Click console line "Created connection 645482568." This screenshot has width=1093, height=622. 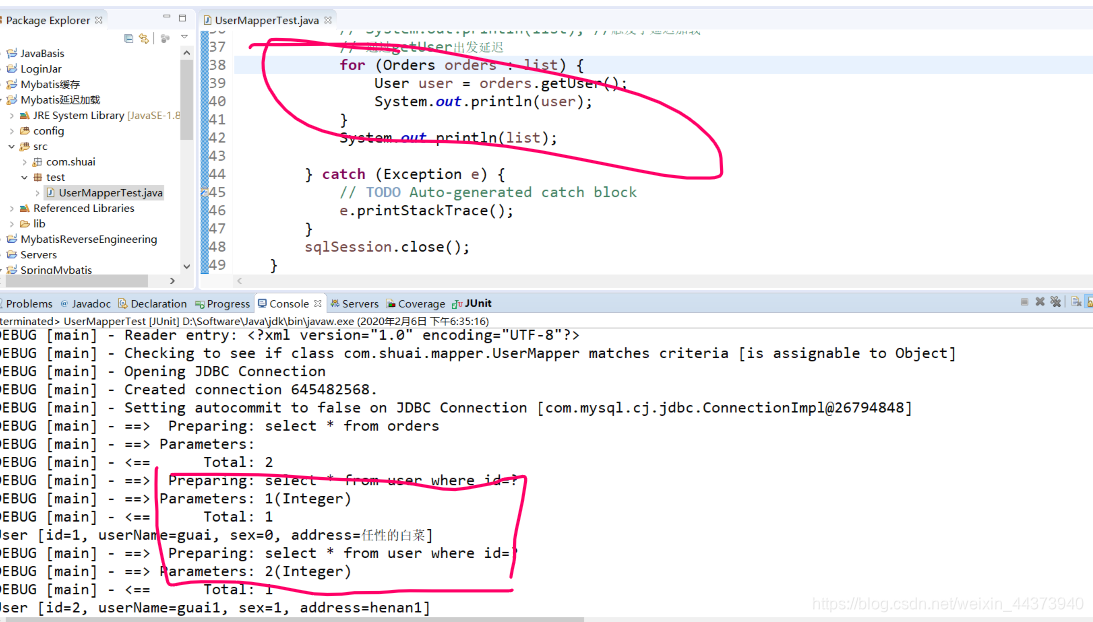pos(250,390)
